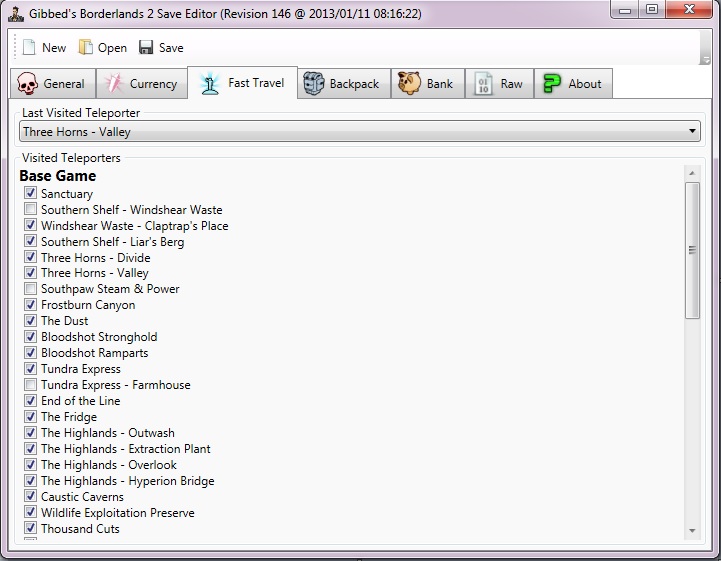The width and height of the screenshot is (721, 561).
Task: Toggle The Highlands - Hyperion Bridge checkbox
Action: click(x=30, y=480)
